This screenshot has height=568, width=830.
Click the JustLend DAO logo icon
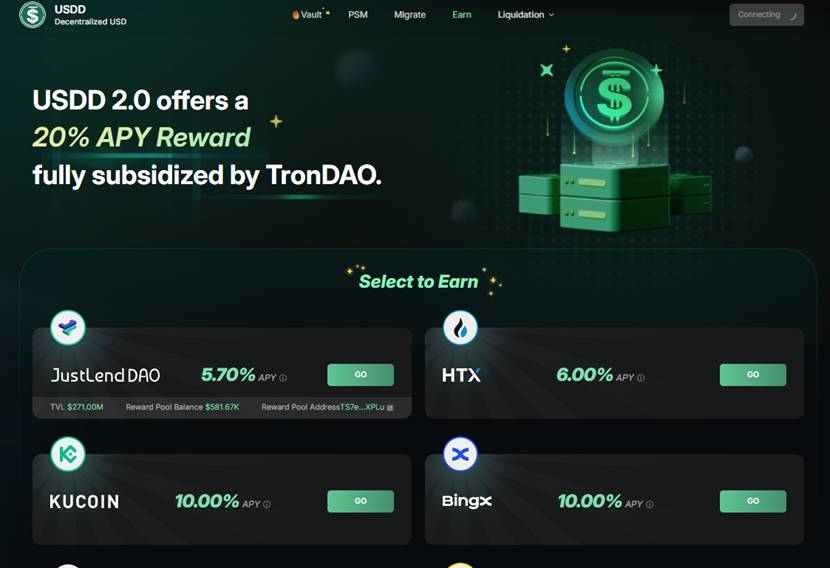click(68, 327)
